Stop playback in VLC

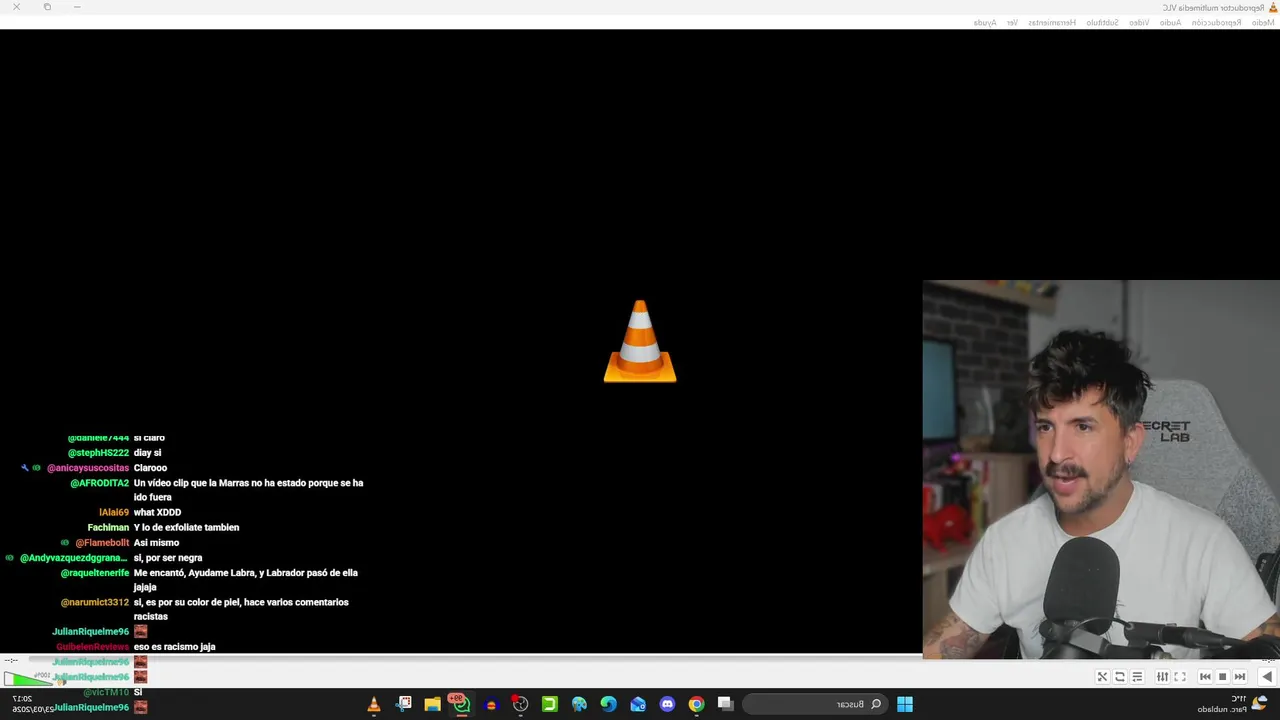click(x=1222, y=677)
